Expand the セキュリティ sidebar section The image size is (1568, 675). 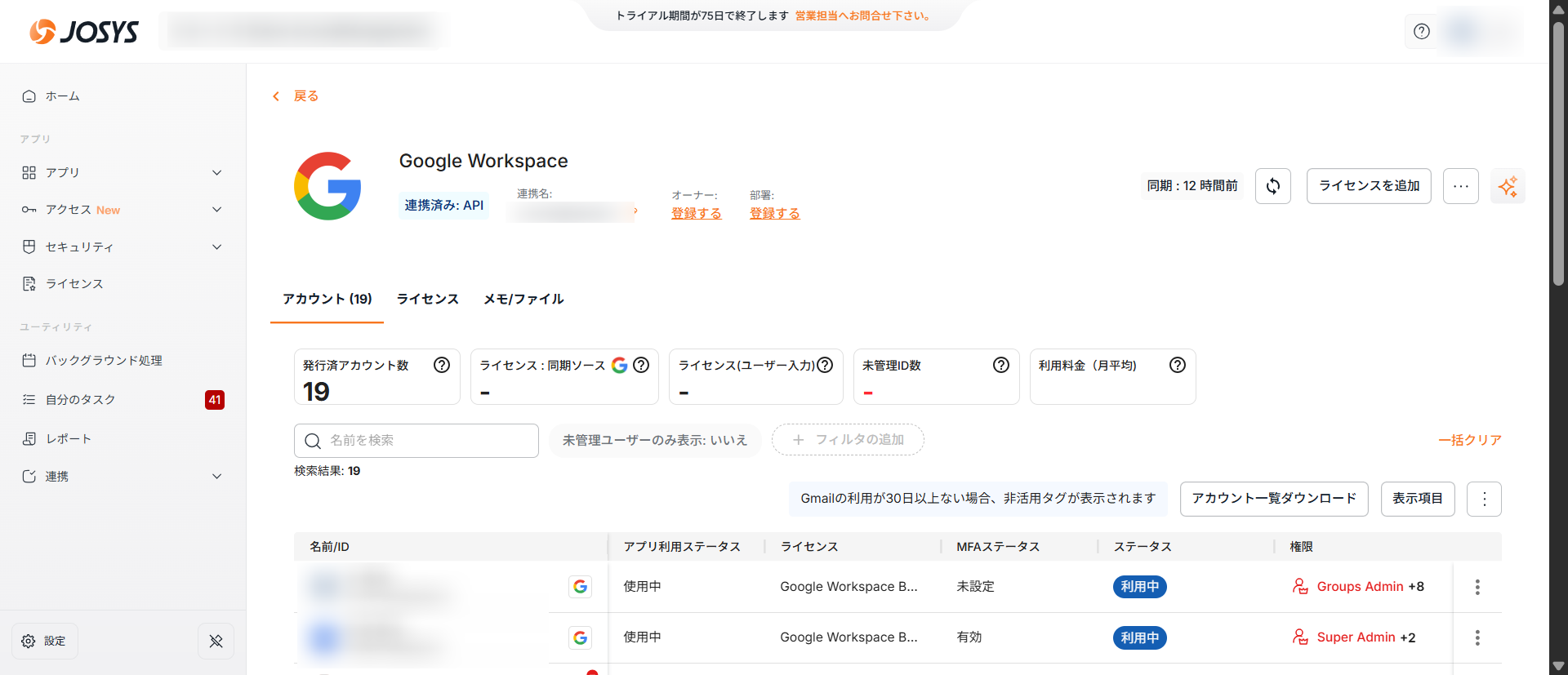(216, 246)
